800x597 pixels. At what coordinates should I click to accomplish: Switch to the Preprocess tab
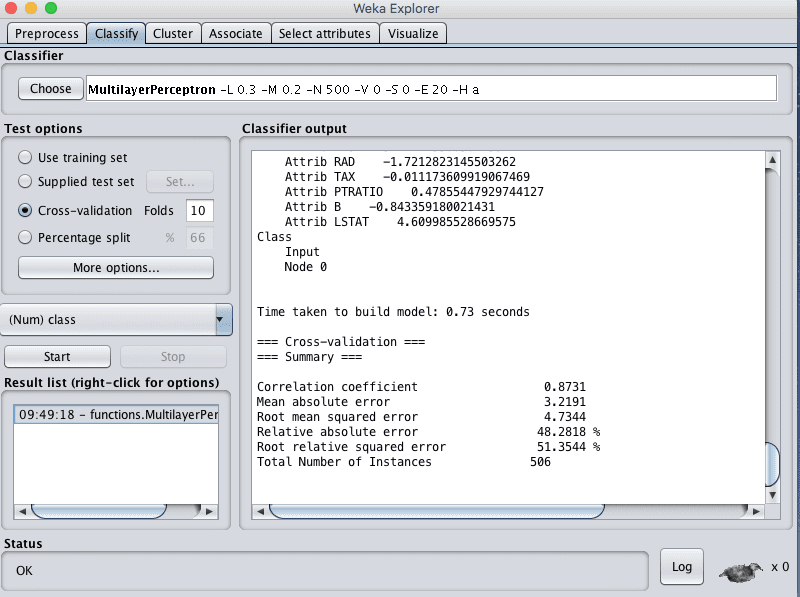pos(46,34)
